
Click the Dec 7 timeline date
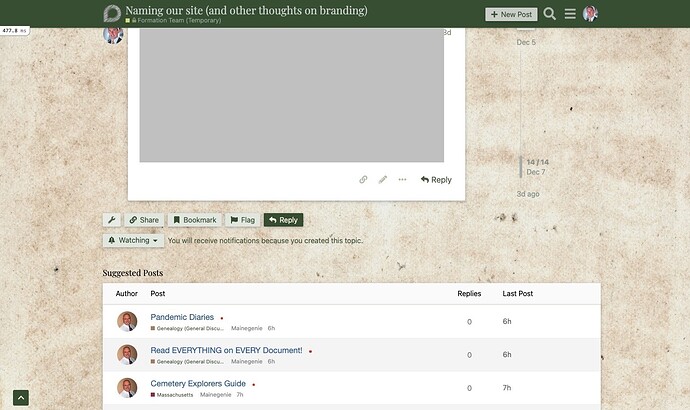536,172
